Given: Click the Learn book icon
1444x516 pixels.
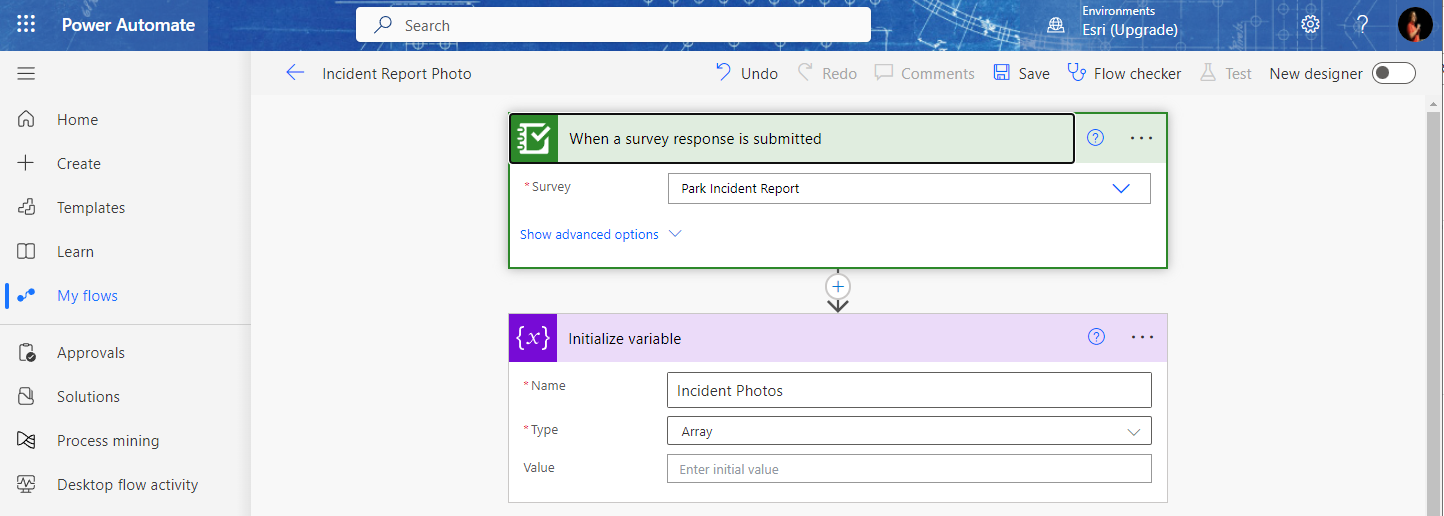Looking at the screenshot, I should click(27, 251).
